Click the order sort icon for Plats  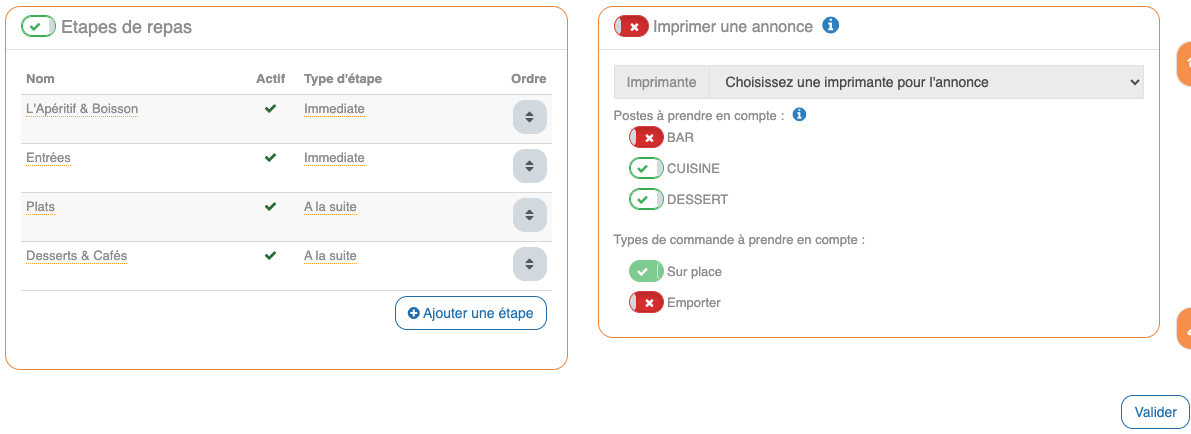[530, 215]
